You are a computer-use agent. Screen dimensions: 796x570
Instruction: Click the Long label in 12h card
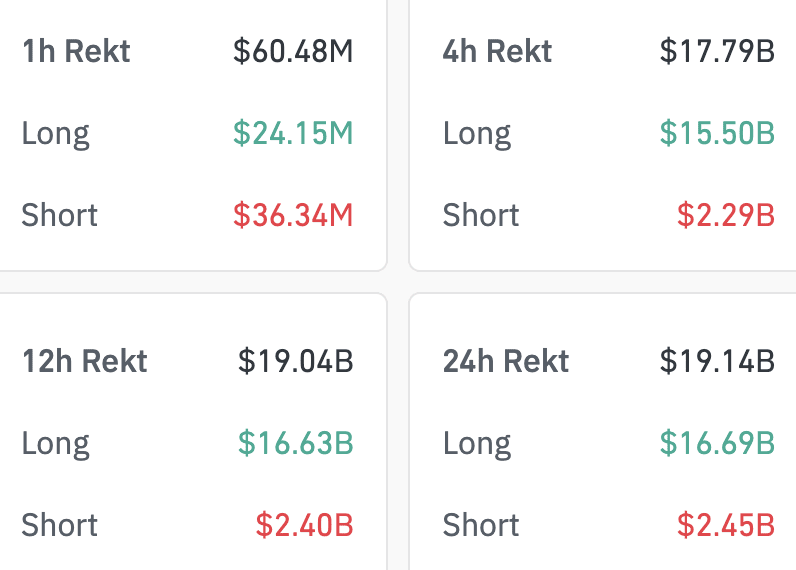pos(56,443)
